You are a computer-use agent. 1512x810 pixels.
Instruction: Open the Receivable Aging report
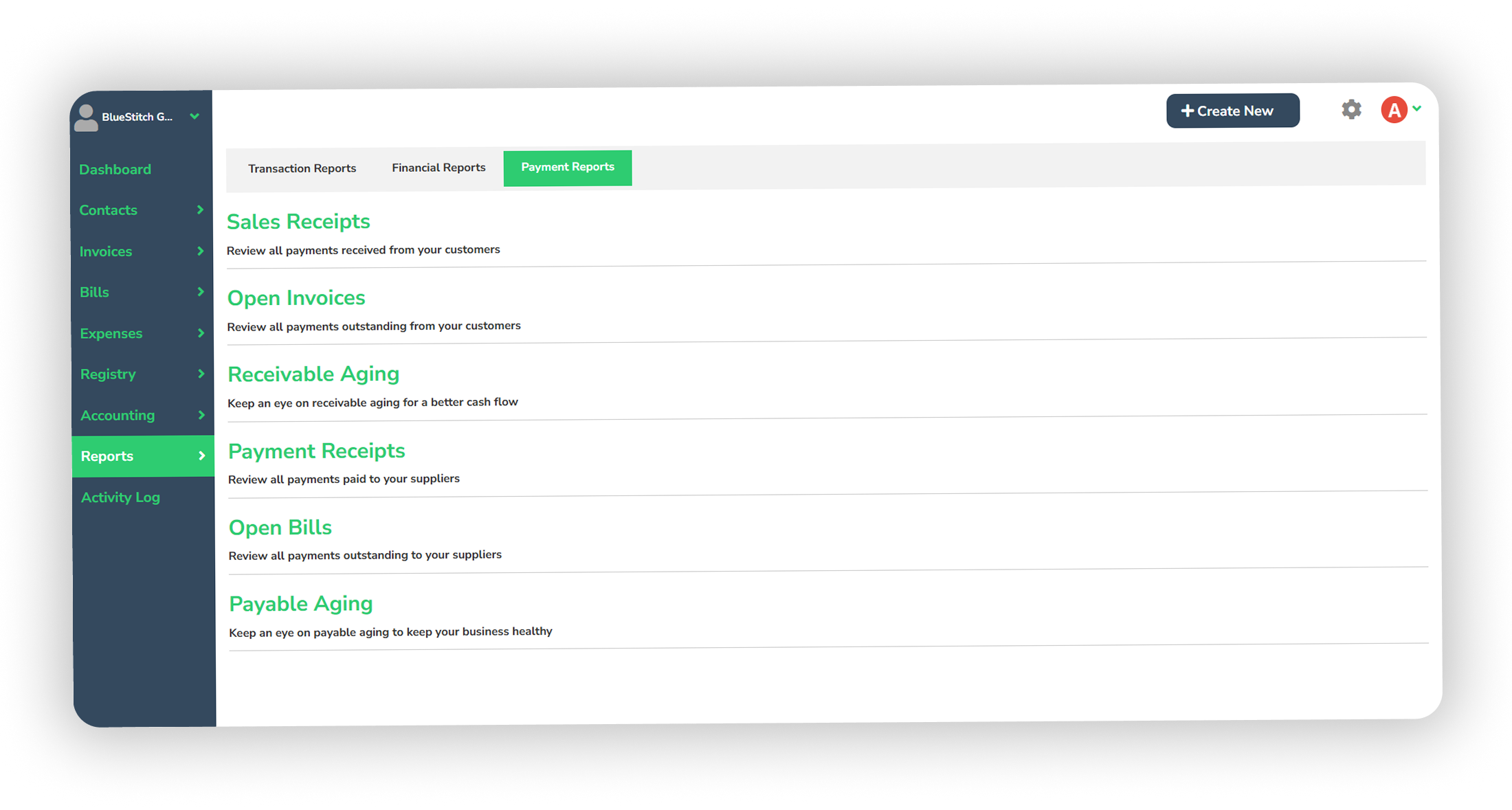click(x=313, y=374)
